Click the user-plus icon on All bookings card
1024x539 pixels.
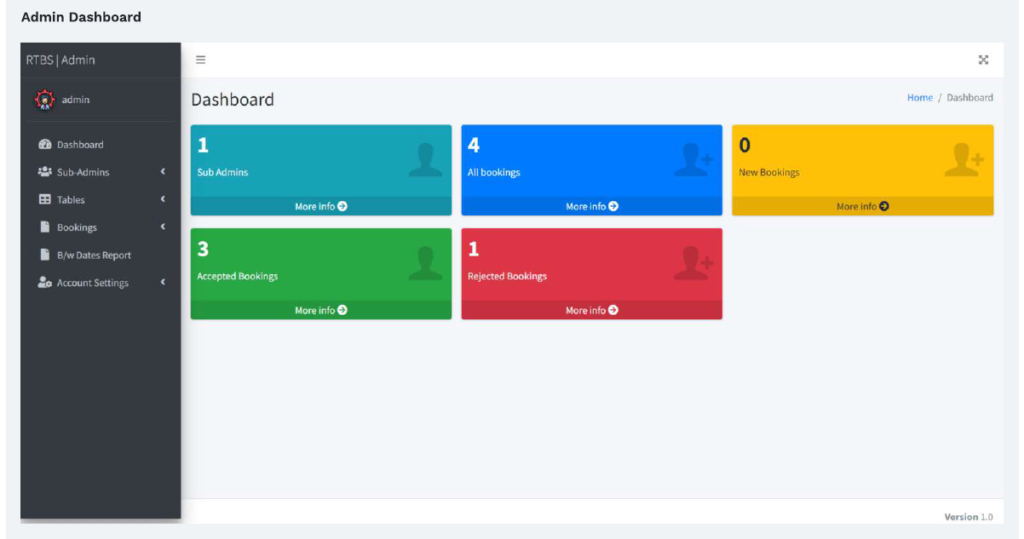(694, 160)
